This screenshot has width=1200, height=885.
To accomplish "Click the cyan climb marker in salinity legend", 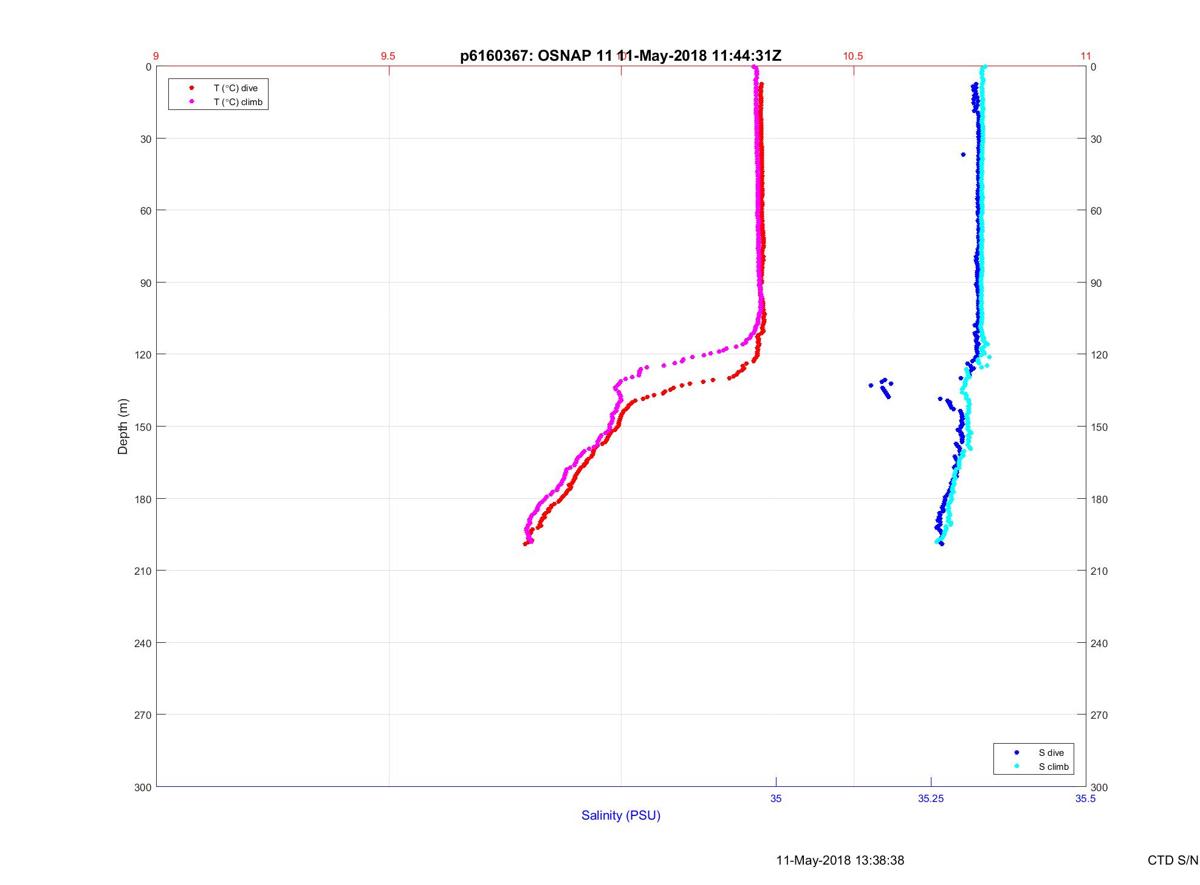I will (1017, 766).
